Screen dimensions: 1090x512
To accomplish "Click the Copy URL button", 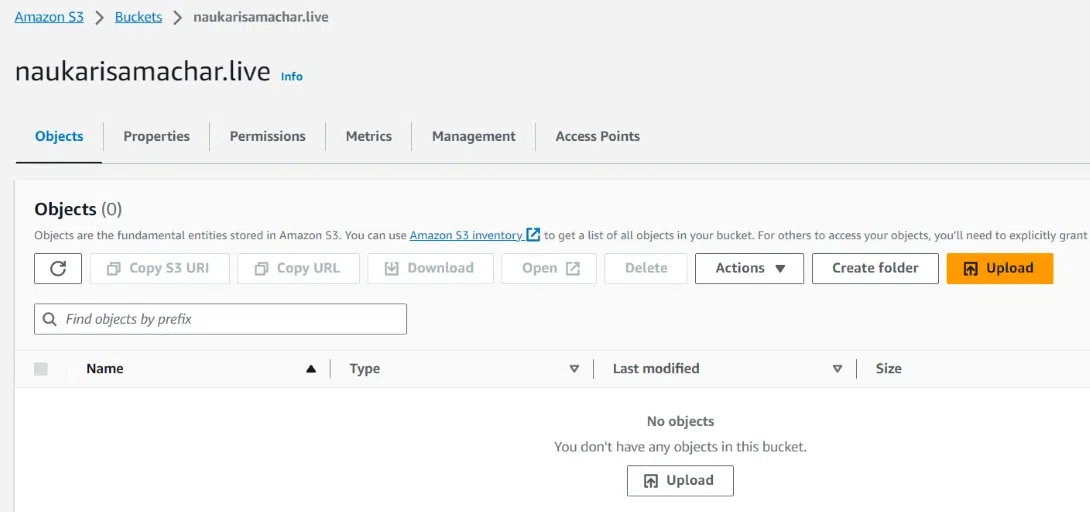I will [297, 268].
